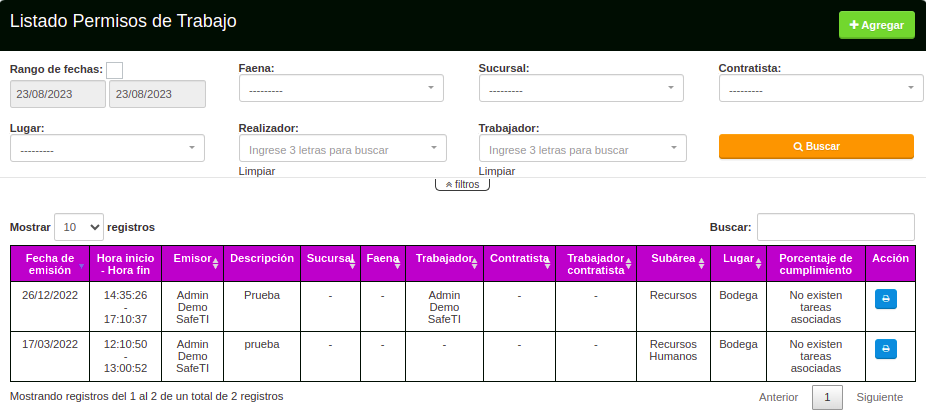Click the orange Buscar button
This screenshot has height=420, width=926.
[x=816, y=146]
